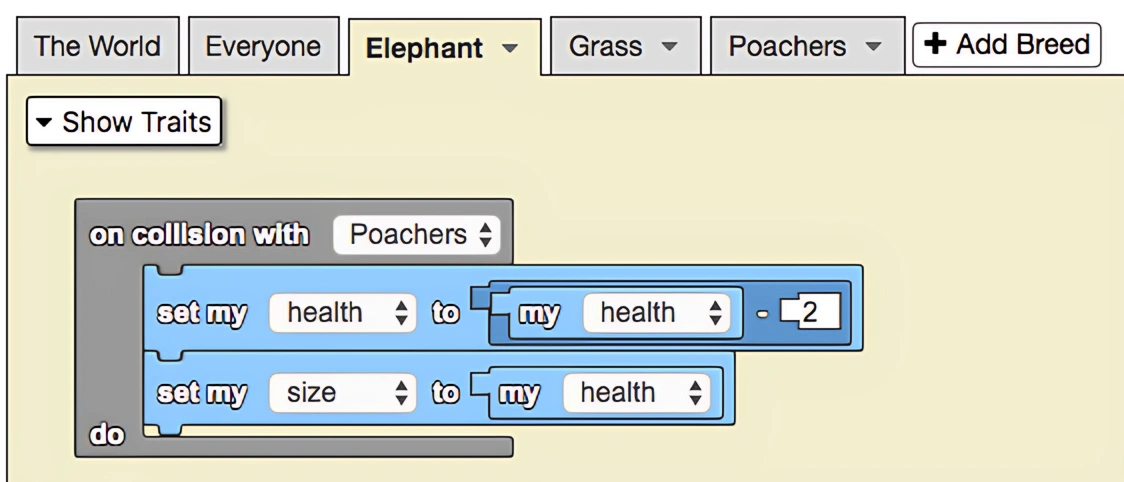Open The World tab

point(98,47)
